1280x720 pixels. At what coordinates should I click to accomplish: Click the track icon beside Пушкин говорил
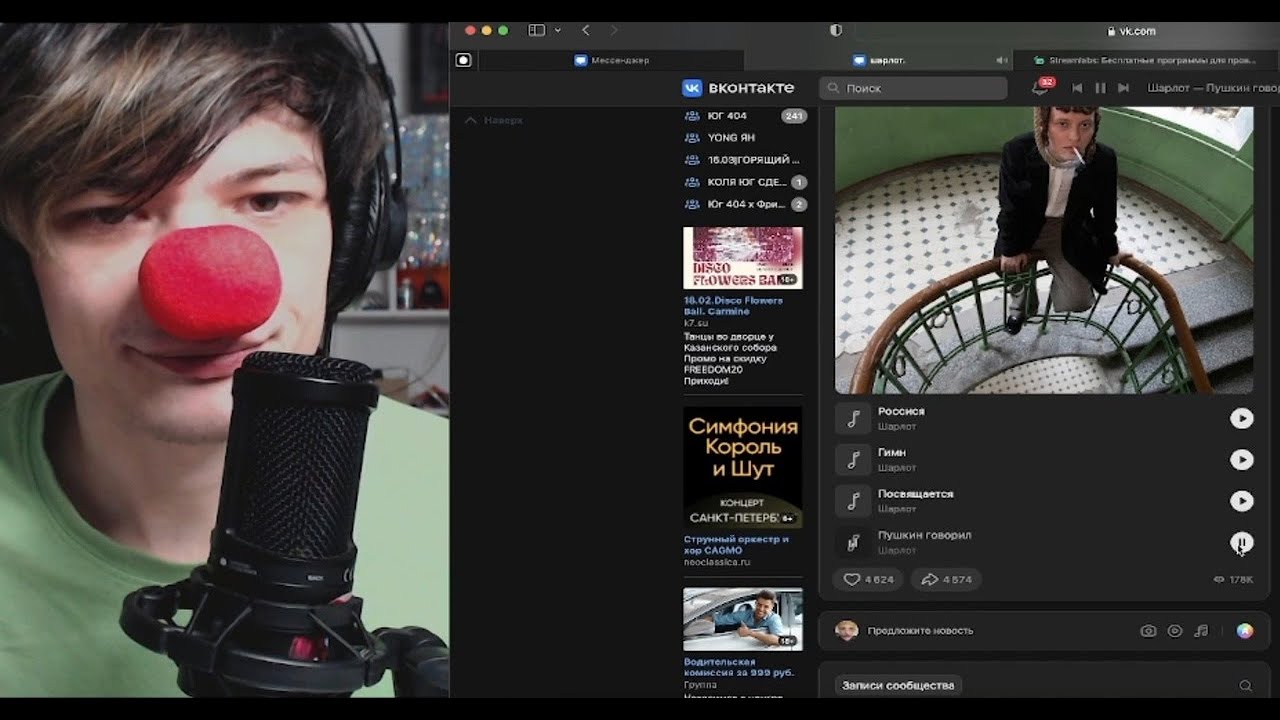(853, 543)
